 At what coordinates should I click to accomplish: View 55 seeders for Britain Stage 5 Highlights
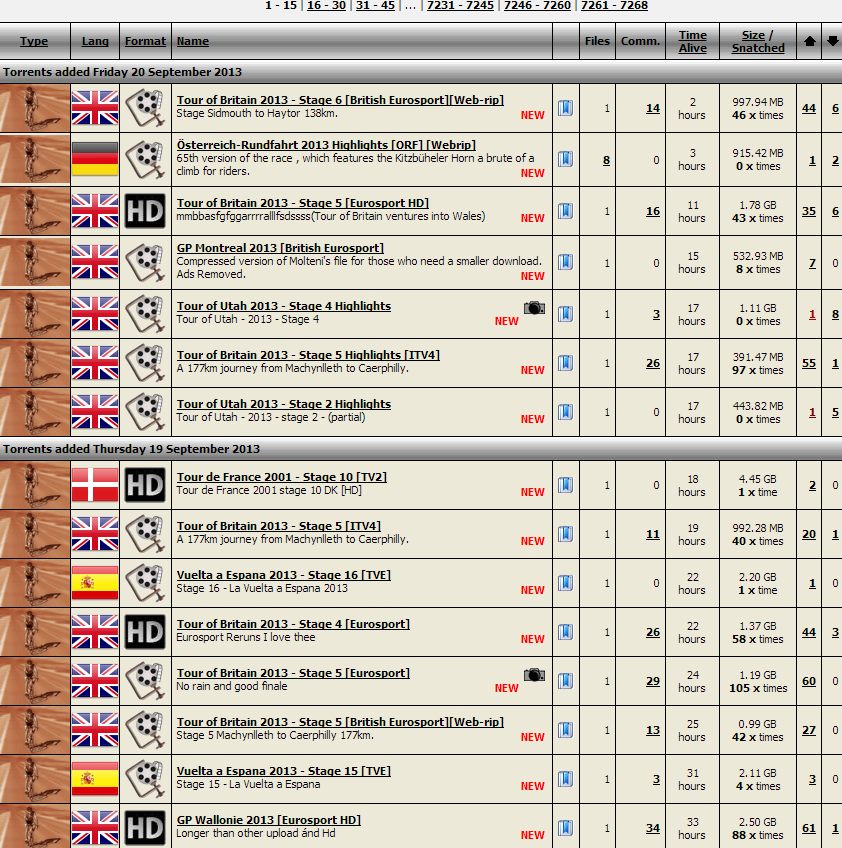809,363
